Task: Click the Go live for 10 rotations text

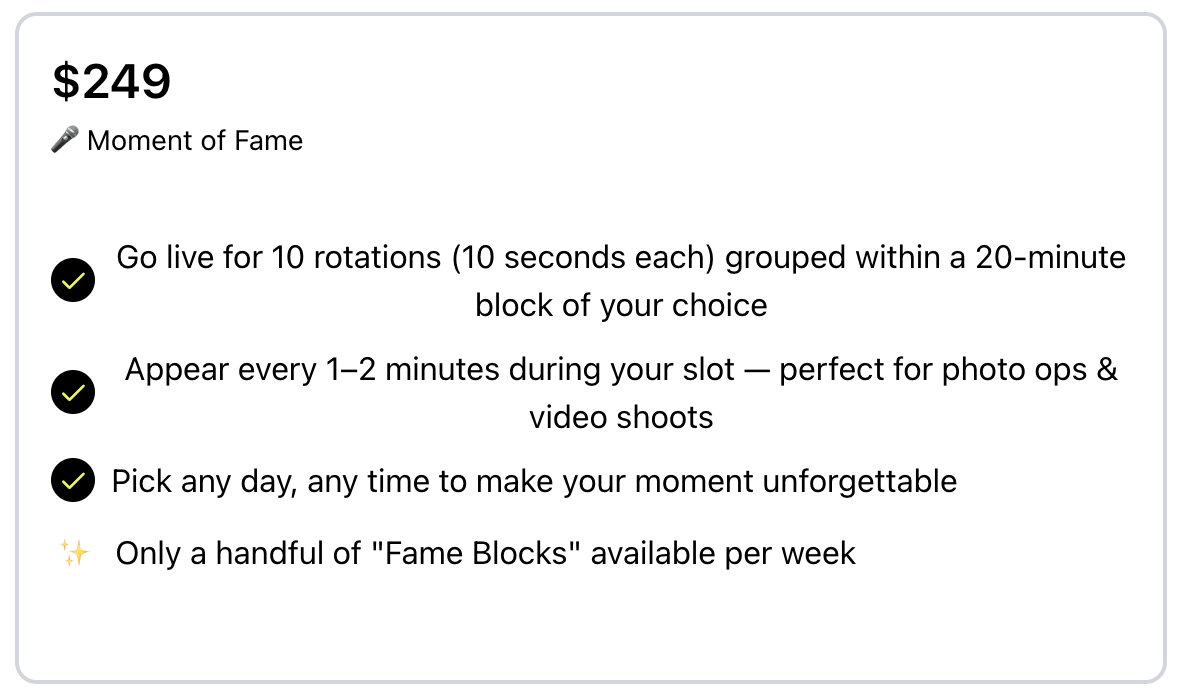Action: (279, 258)
